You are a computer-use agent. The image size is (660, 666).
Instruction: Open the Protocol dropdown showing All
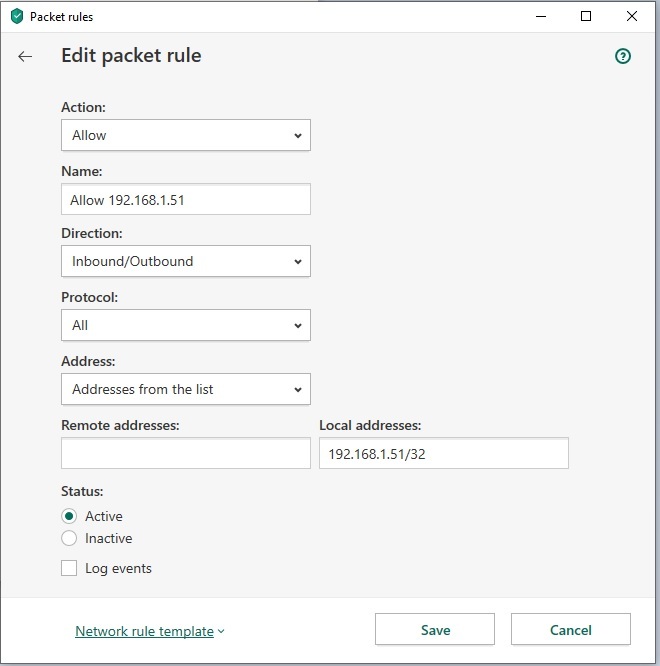click(185, 325)
